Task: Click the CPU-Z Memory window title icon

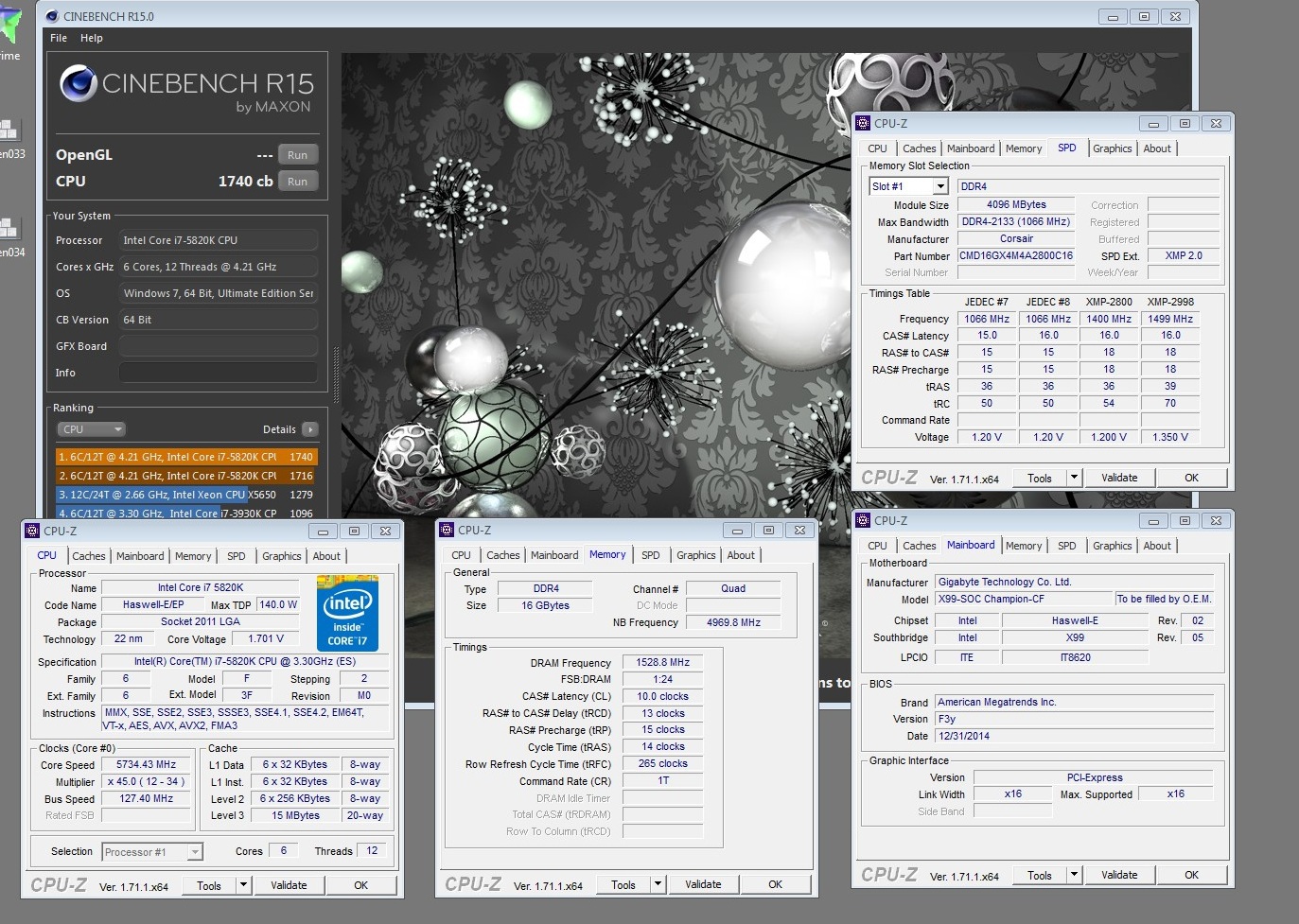Action: (448, 530)
